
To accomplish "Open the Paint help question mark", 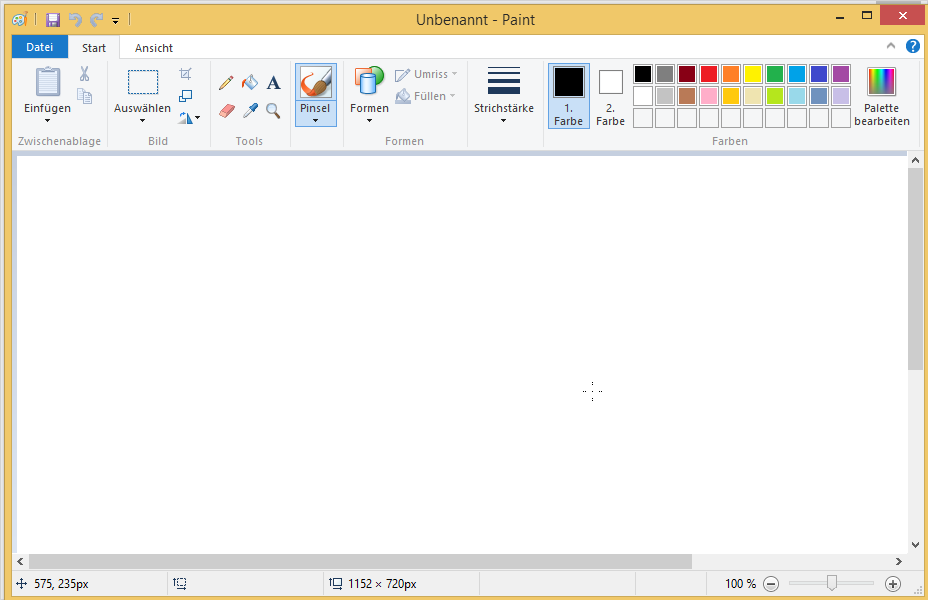I will pos(913,46).
